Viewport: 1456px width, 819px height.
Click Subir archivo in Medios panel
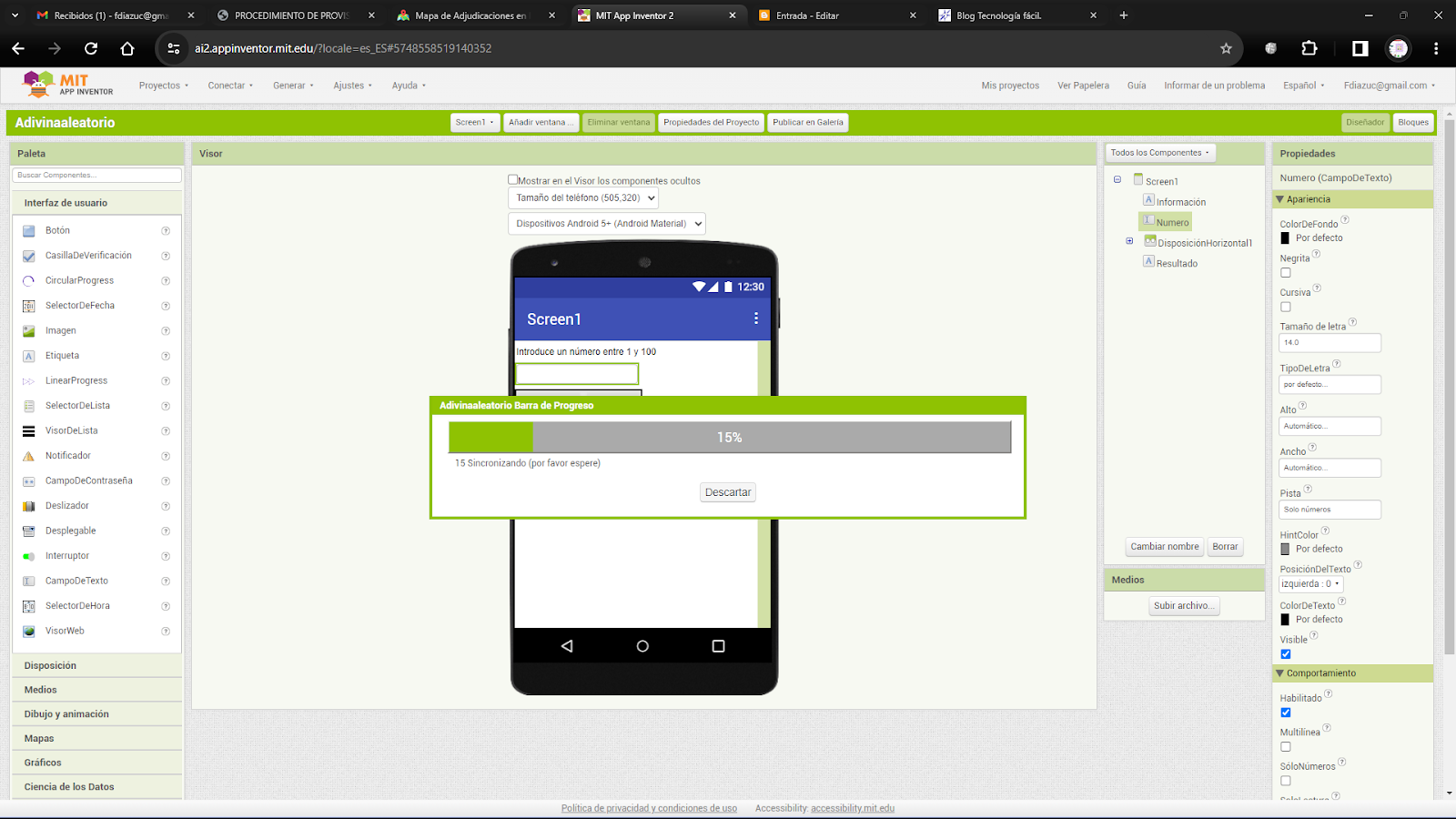(1184, 606)
